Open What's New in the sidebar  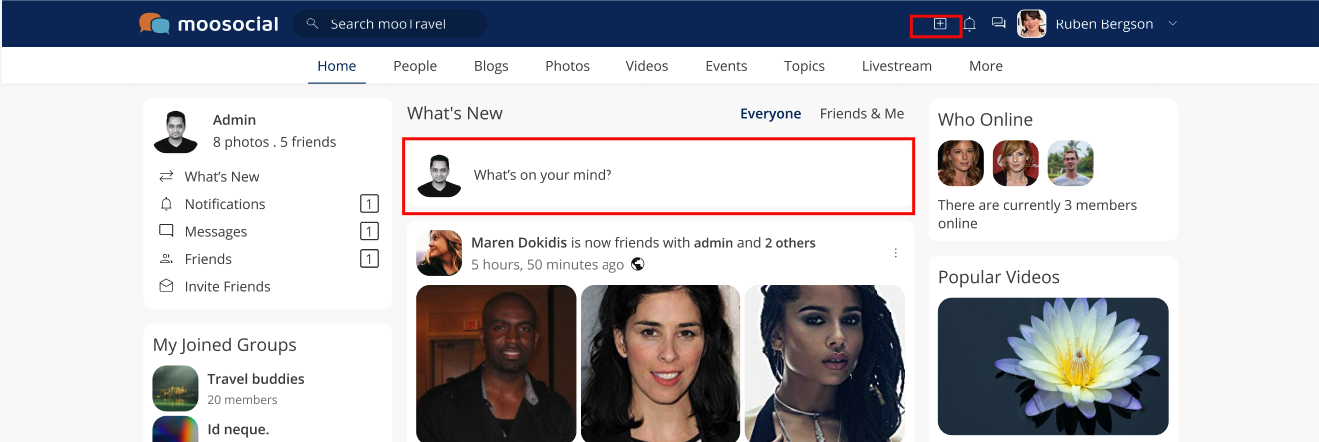coord(222,176)
